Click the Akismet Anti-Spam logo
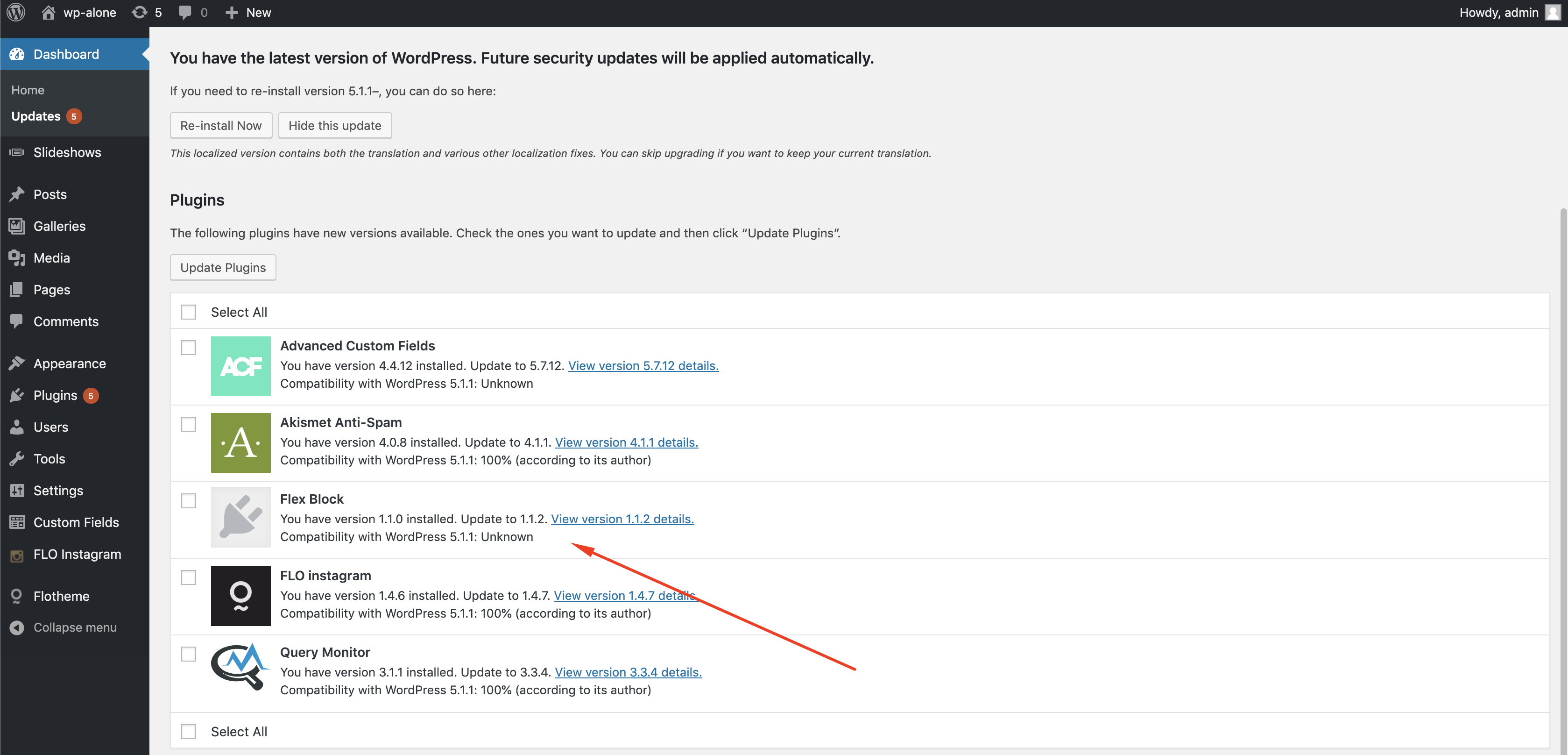This screenshot has height=755, width=1568. 241,443
